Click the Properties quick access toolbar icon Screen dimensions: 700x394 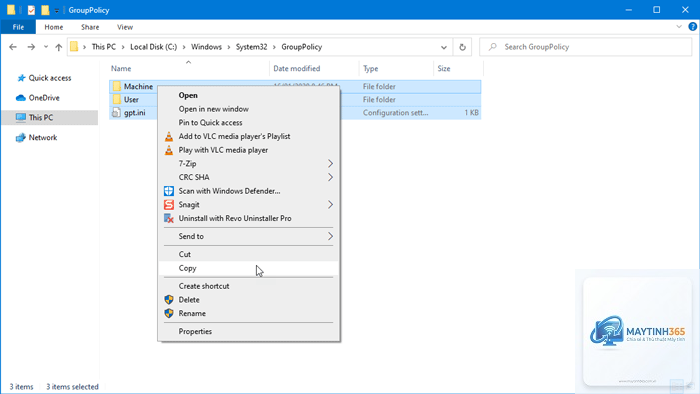click(x=31, y=10)
